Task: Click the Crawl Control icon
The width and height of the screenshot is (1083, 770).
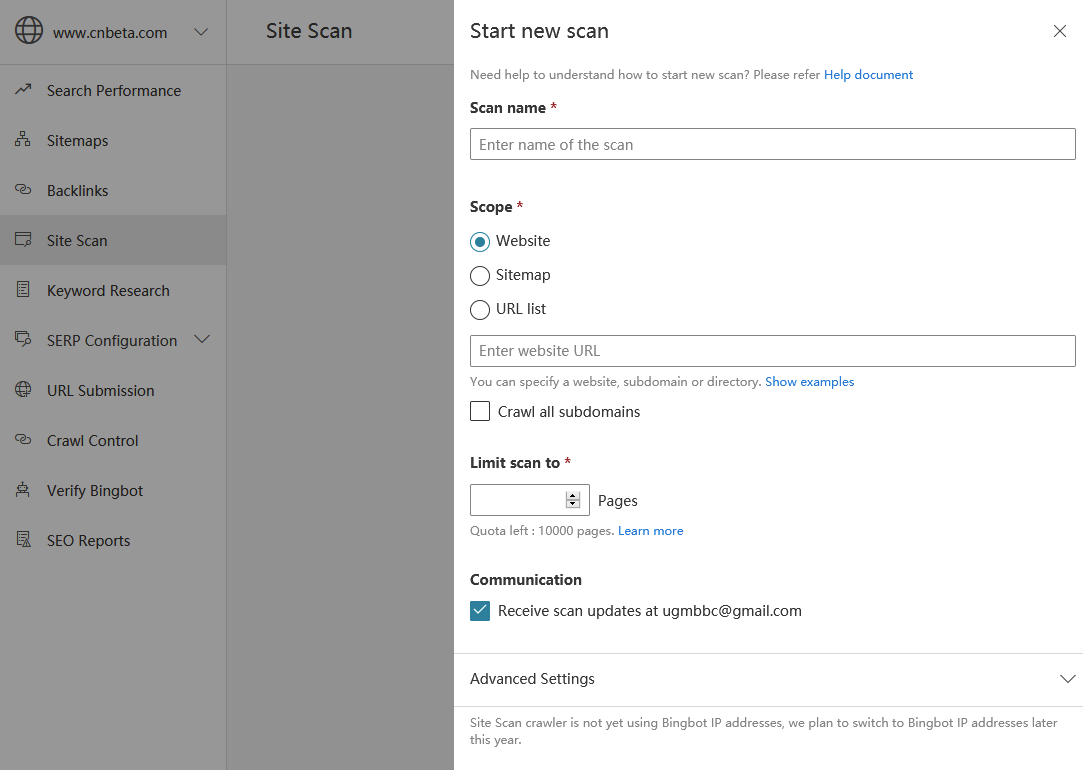Action: 23,440
